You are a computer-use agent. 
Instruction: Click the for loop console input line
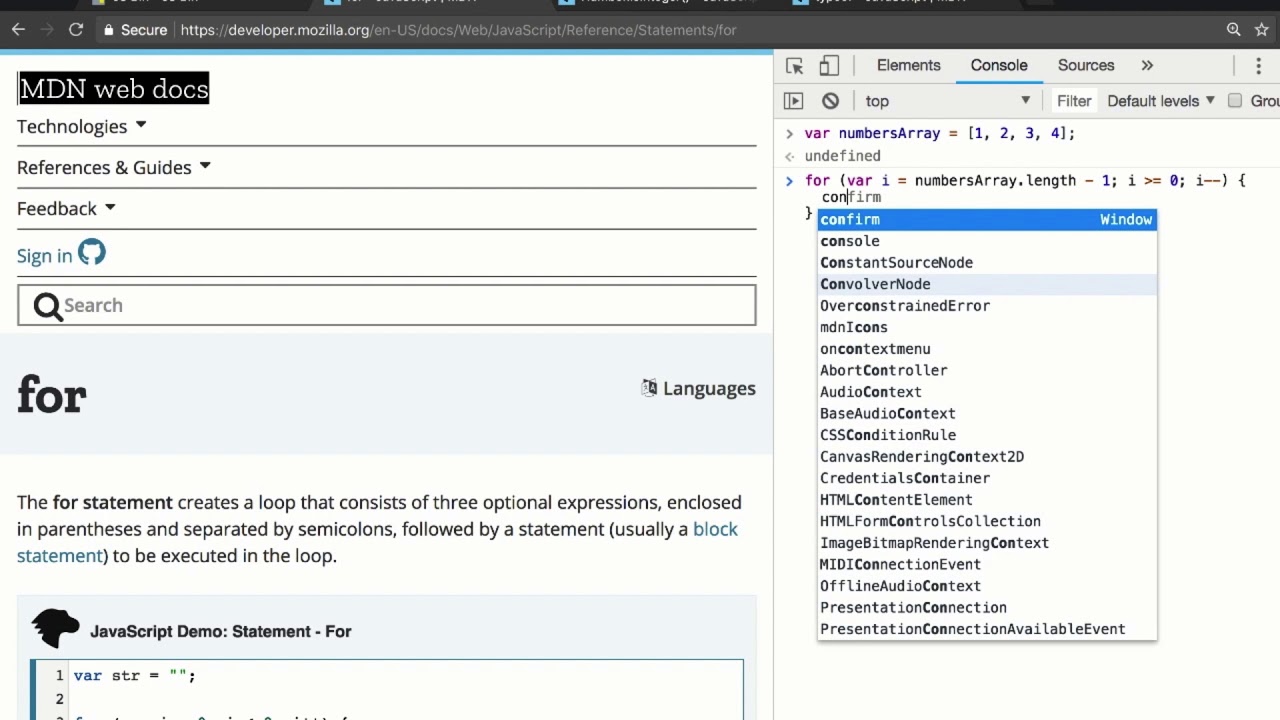(x=1025, y=181)
